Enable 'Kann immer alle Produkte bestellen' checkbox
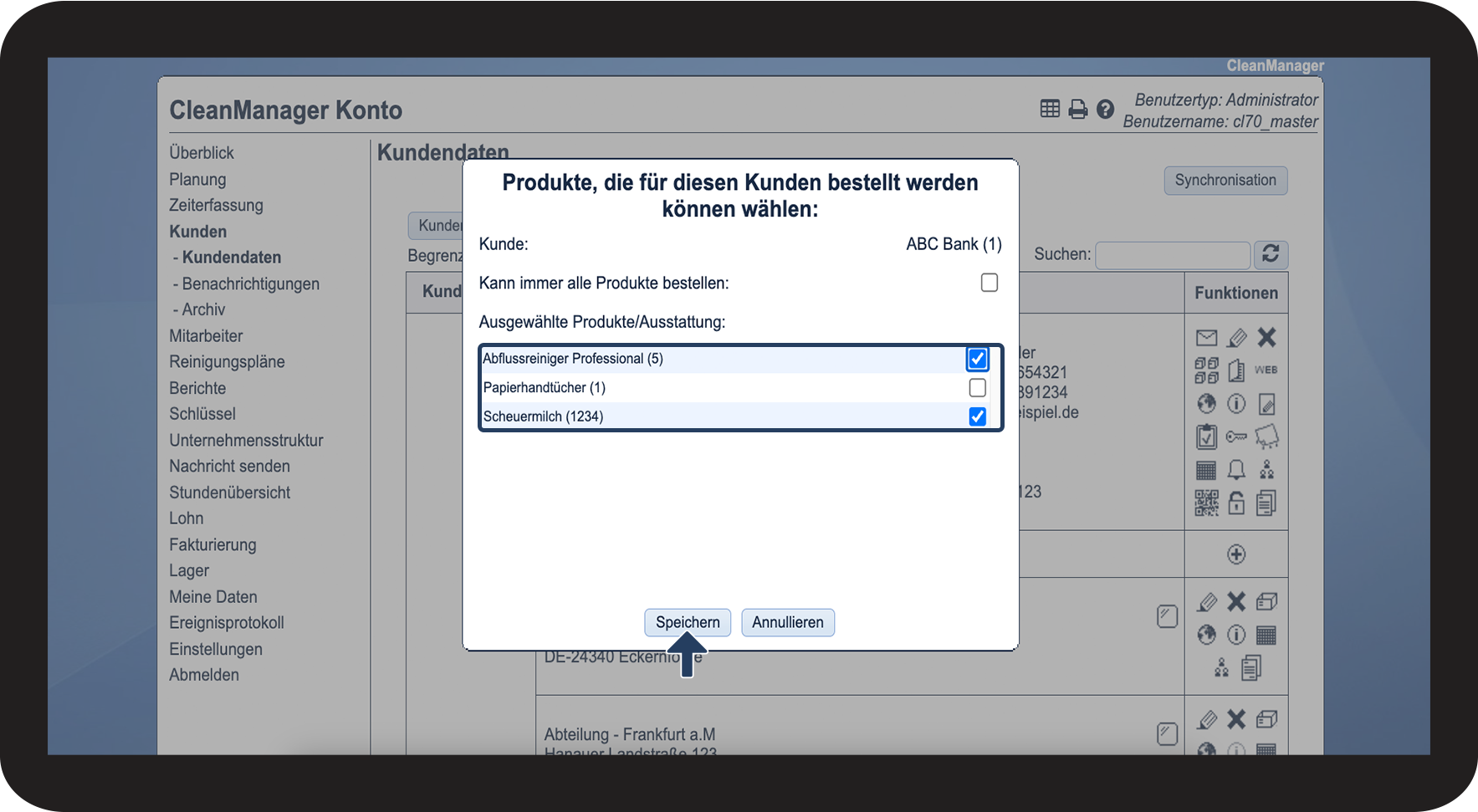This screenshot has width=1478, height=812. click(990, 283)
